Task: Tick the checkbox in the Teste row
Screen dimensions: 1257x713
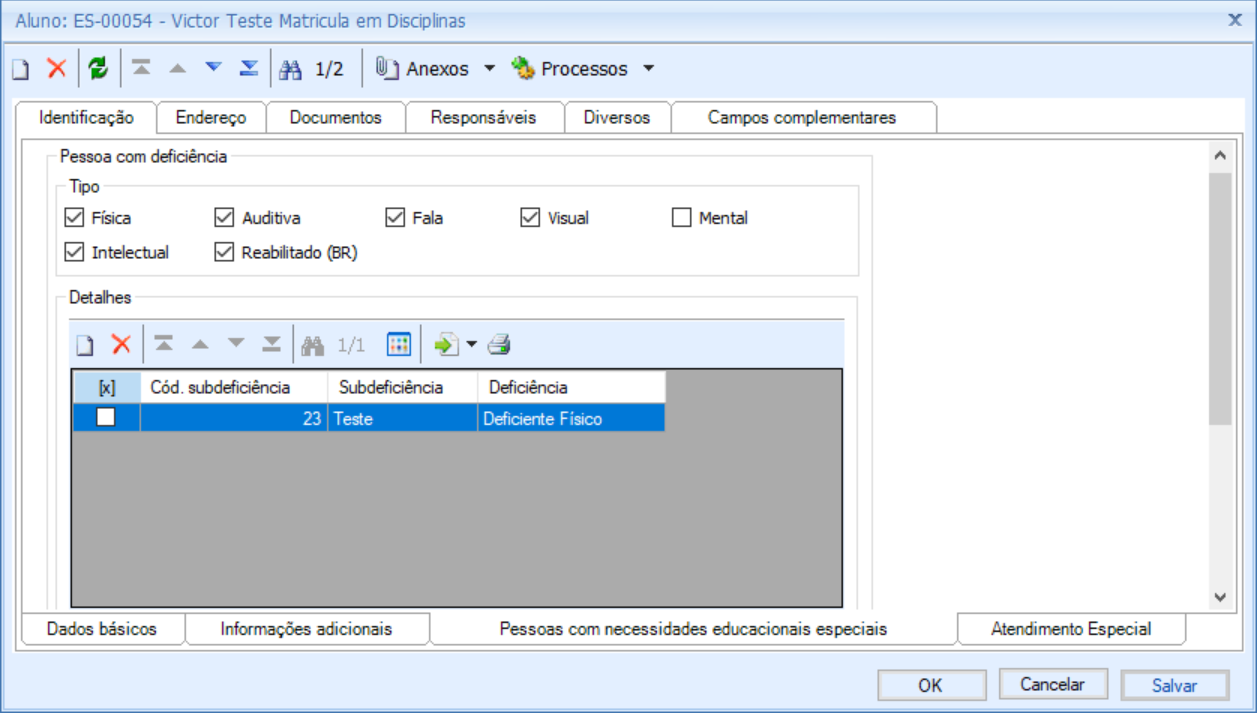Action: [x=105, y=418]
